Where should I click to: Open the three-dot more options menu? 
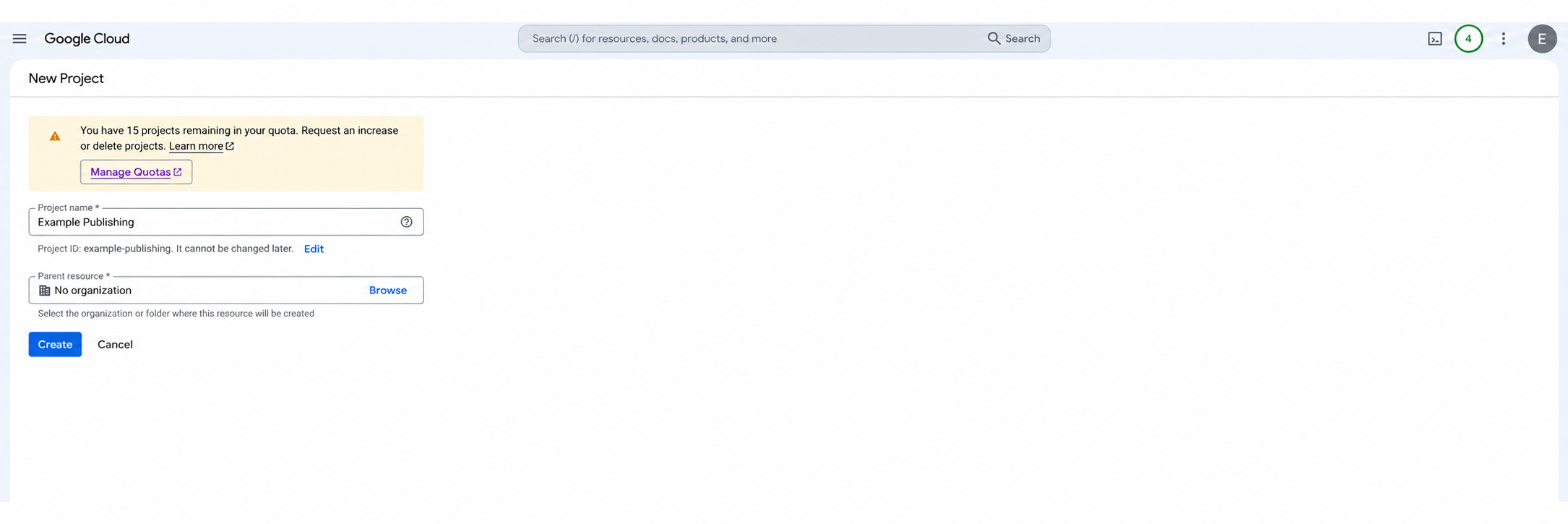click(1504, 39)
